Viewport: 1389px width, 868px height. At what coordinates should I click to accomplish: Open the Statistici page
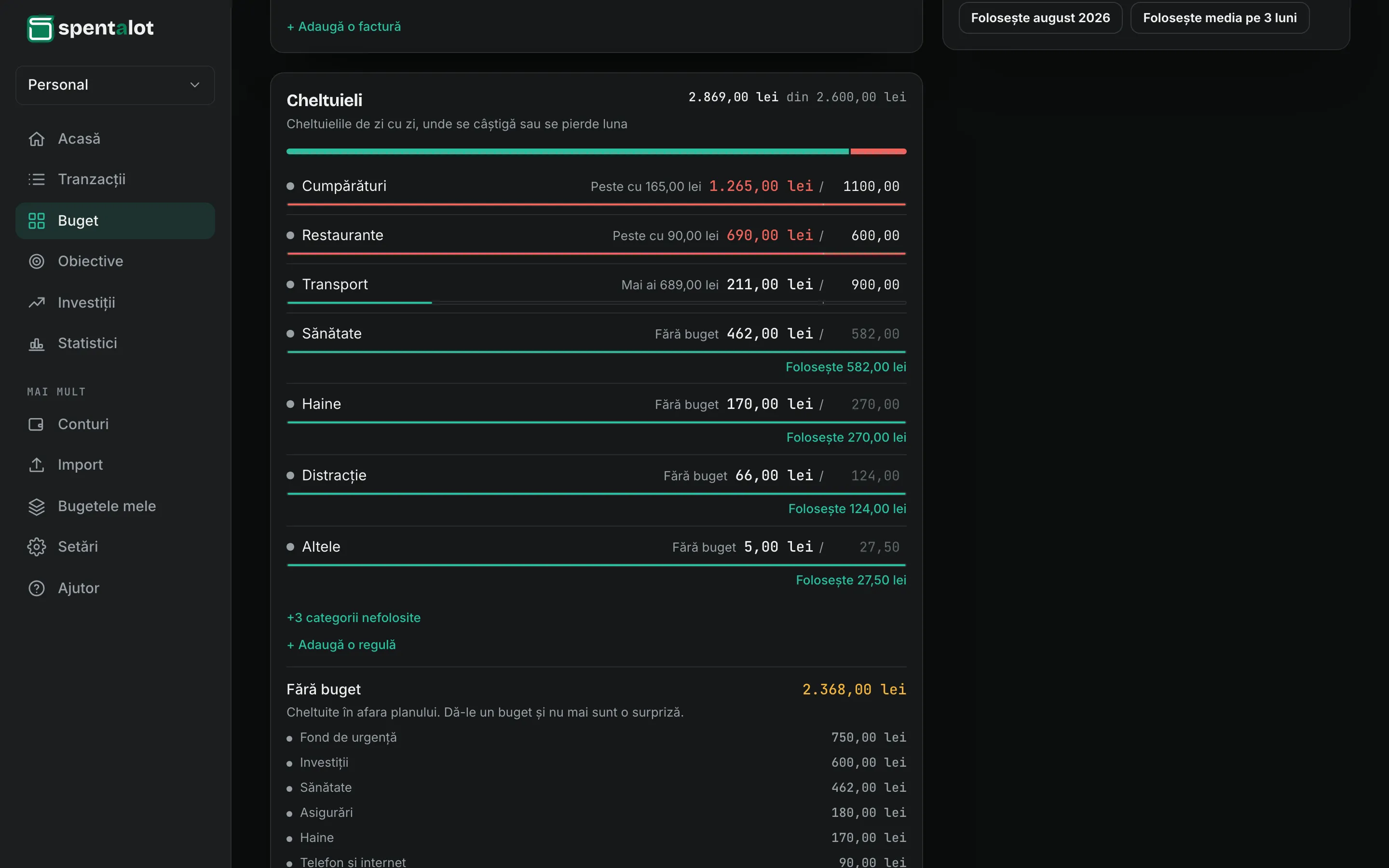(x=115, y=343)
